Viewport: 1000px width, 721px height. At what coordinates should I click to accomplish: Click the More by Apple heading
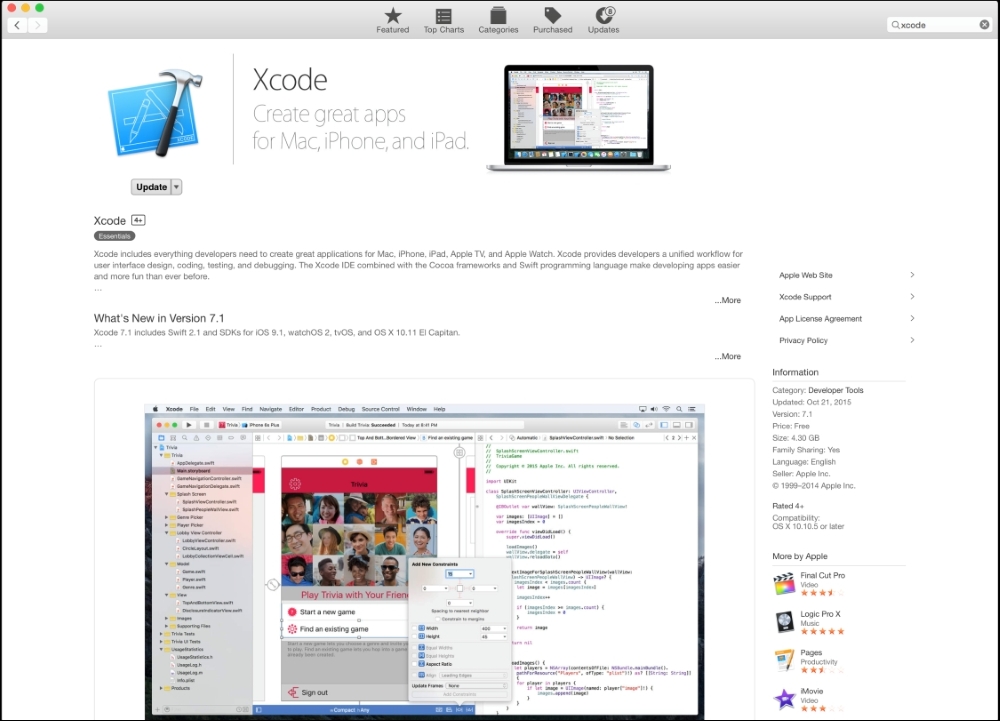click(800, 556)
